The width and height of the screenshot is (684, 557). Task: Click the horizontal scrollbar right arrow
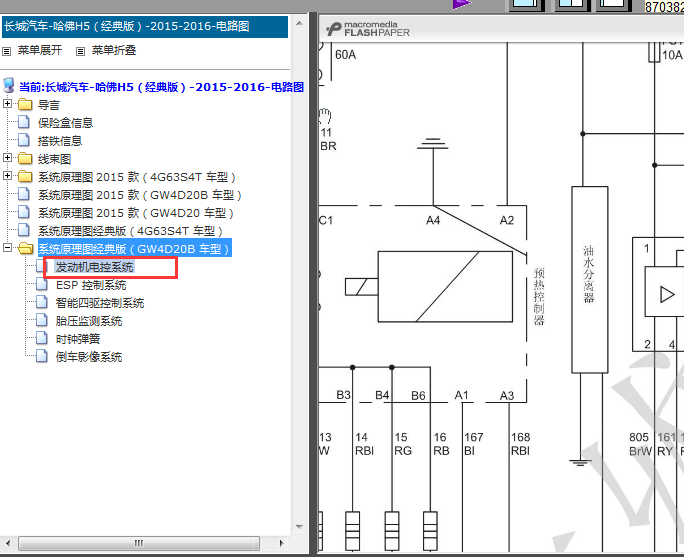click(281, 543)
